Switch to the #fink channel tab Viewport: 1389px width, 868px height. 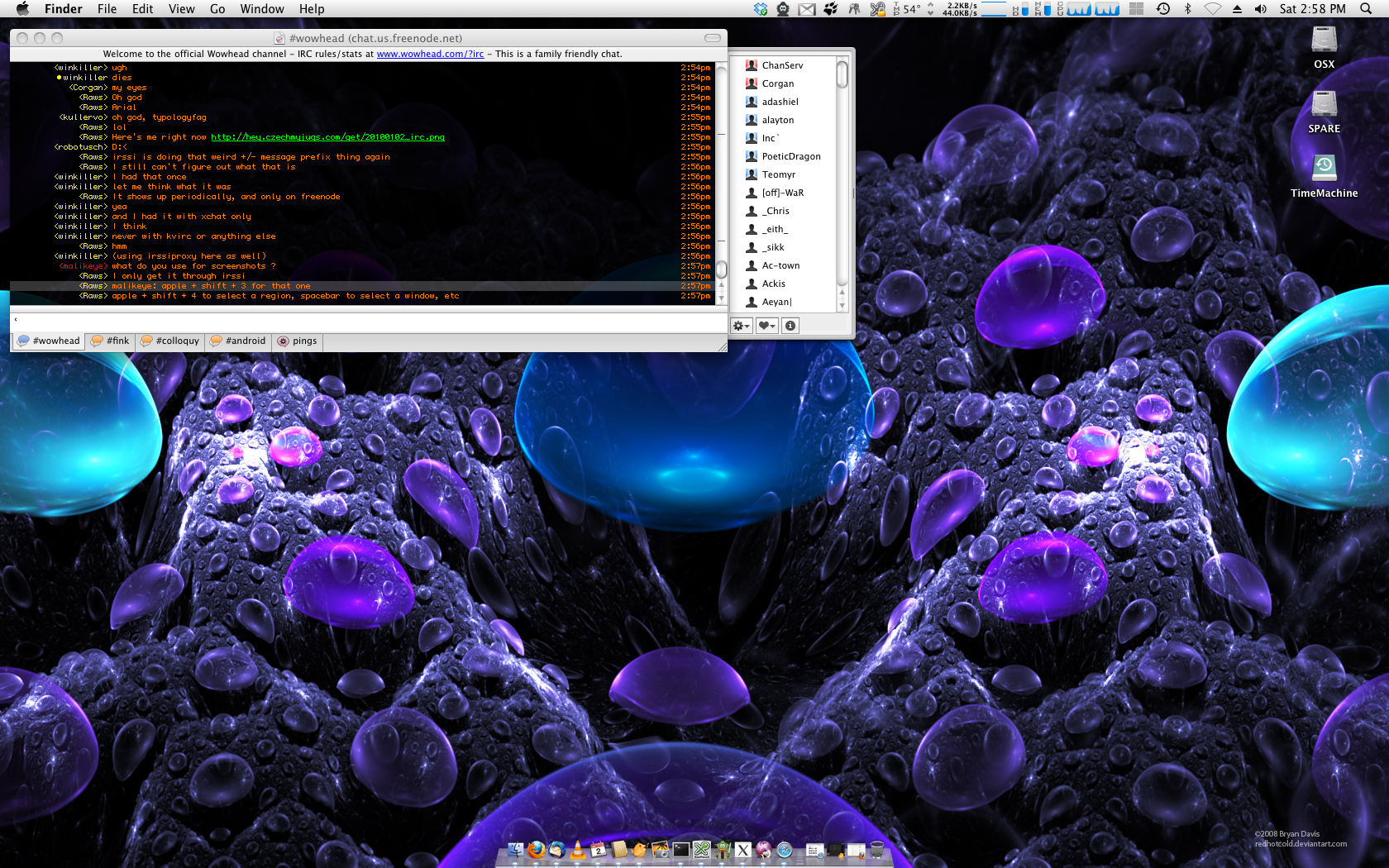coord(110,341)
